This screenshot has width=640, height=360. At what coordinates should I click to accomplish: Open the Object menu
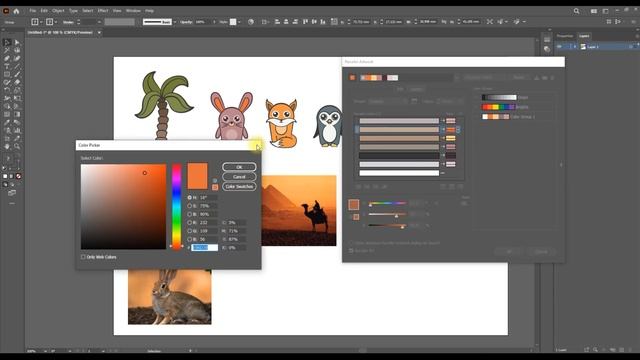pyautogui.click(x=58, y=11)
